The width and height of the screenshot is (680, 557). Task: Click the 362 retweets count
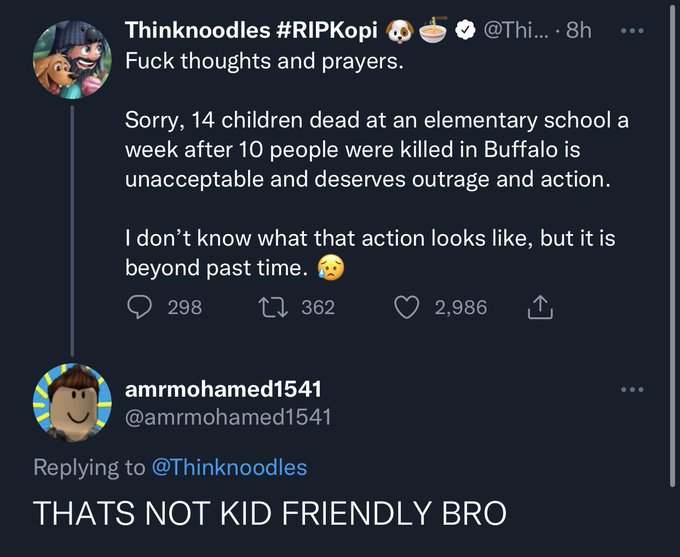click(318, 307)
